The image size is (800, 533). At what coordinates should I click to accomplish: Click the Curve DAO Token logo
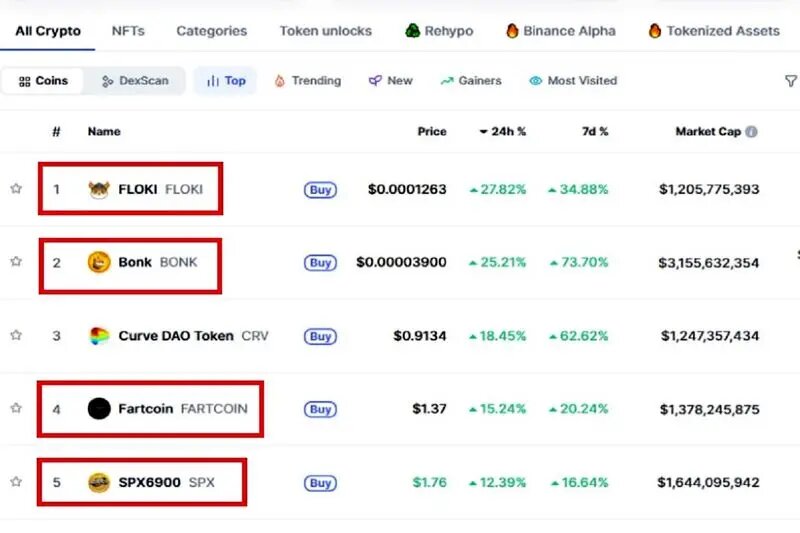(98, 336)
